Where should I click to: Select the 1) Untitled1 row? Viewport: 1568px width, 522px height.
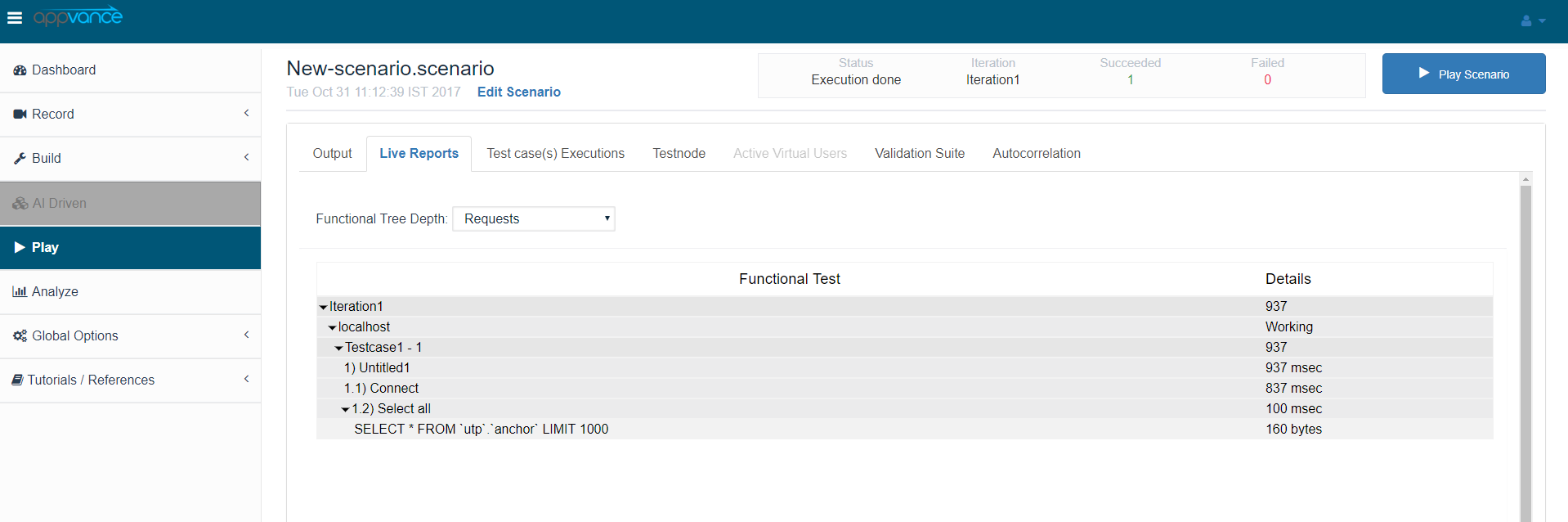(905, 368)
